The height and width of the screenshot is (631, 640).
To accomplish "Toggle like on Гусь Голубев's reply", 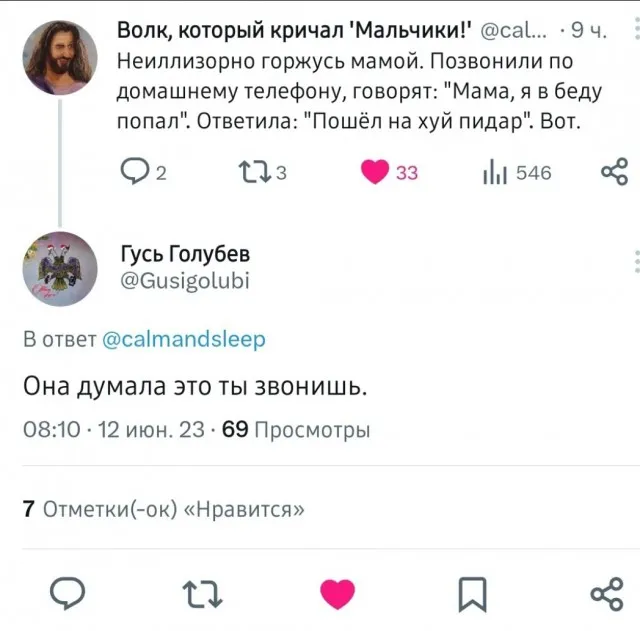I will click(x=337, y=595).
